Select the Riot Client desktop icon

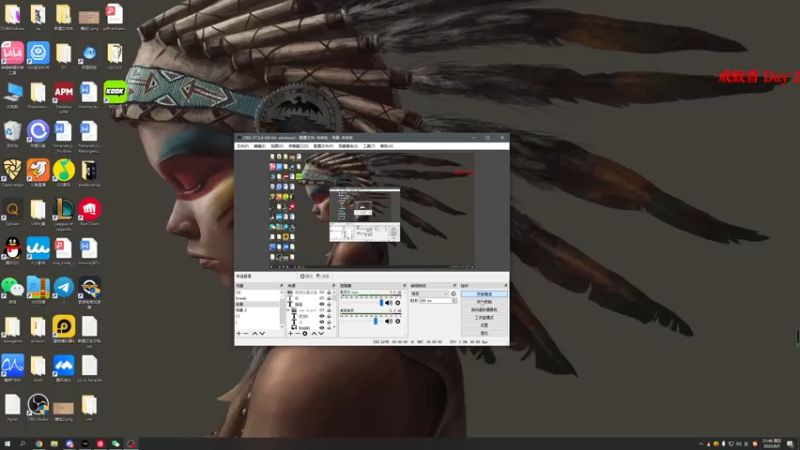pos(89,212)
